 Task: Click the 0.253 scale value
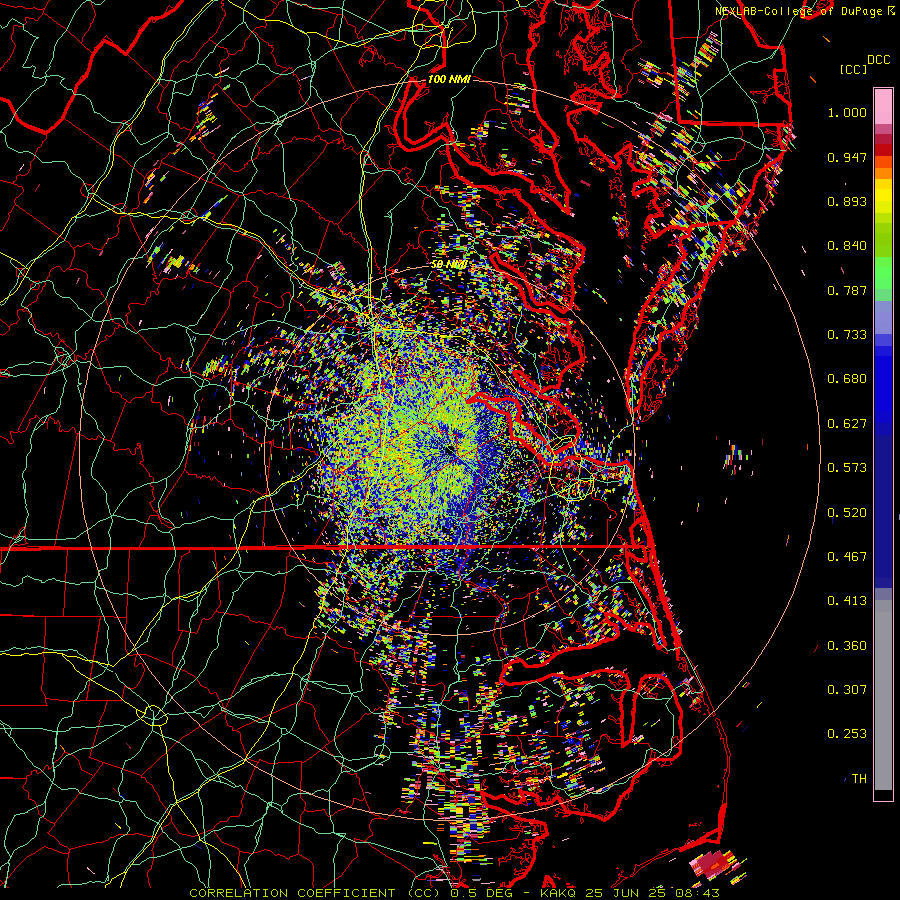[x=847, y=734]
